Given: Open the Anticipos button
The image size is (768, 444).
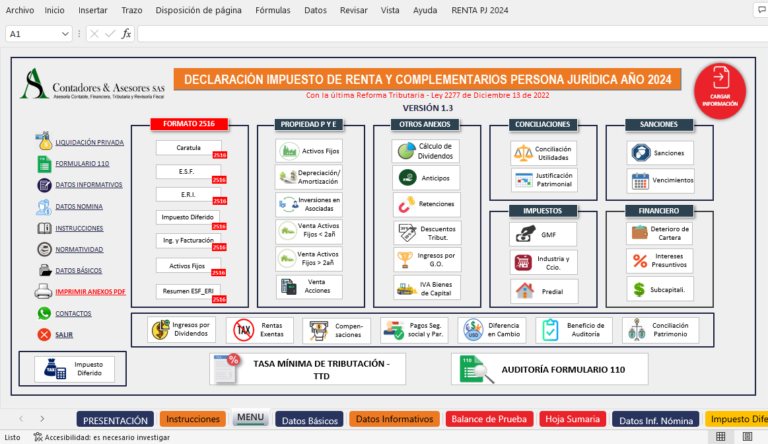Looking at the screenshot, I should [426, 178].
